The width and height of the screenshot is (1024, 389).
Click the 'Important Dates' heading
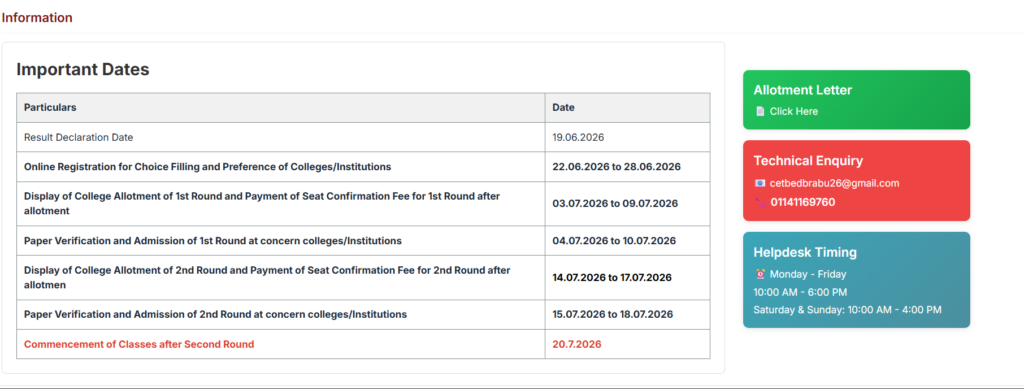[83, 69]
